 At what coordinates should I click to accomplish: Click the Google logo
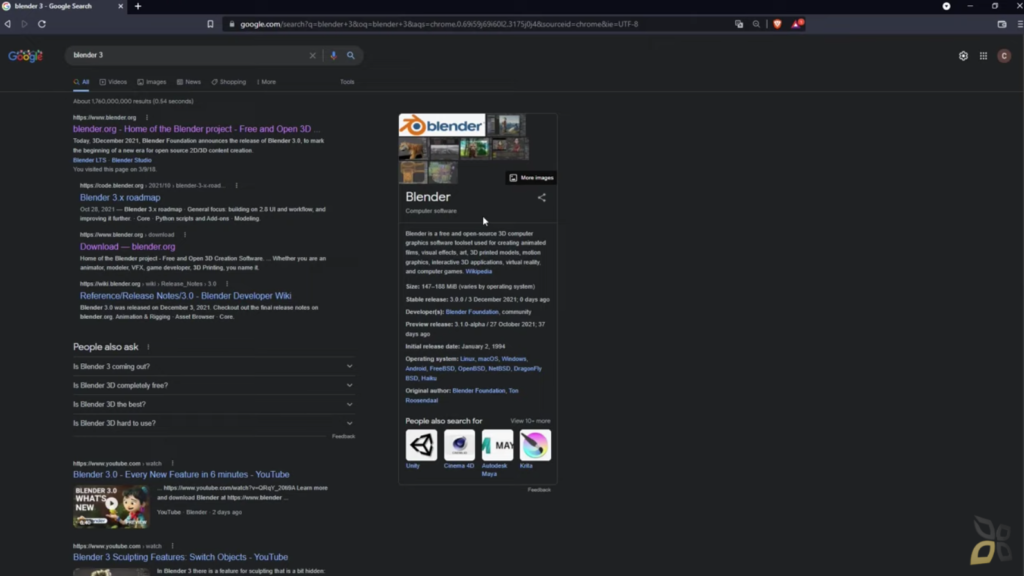coord(25,56)
